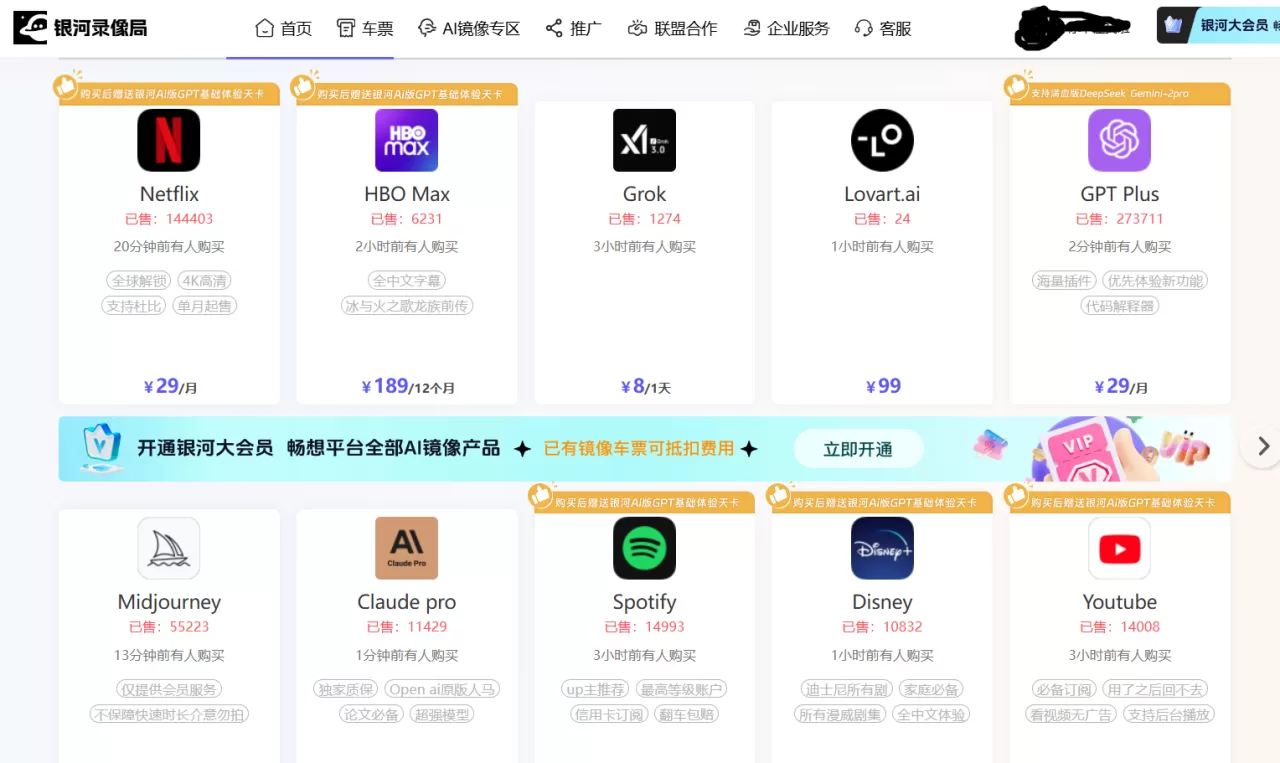Open the AI镜像专区 section

469,28
